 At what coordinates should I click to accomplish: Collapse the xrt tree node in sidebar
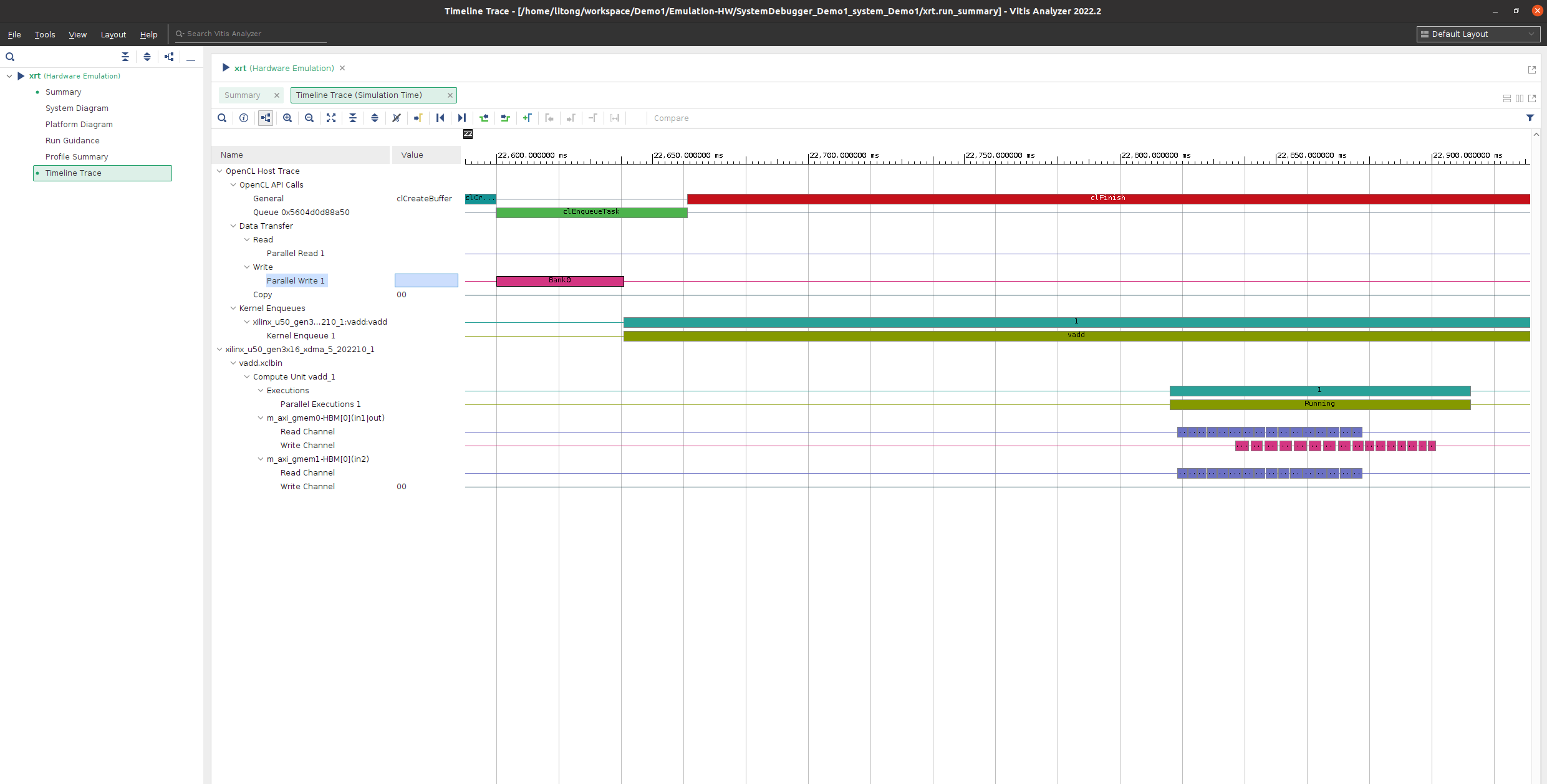coord(9,76)
